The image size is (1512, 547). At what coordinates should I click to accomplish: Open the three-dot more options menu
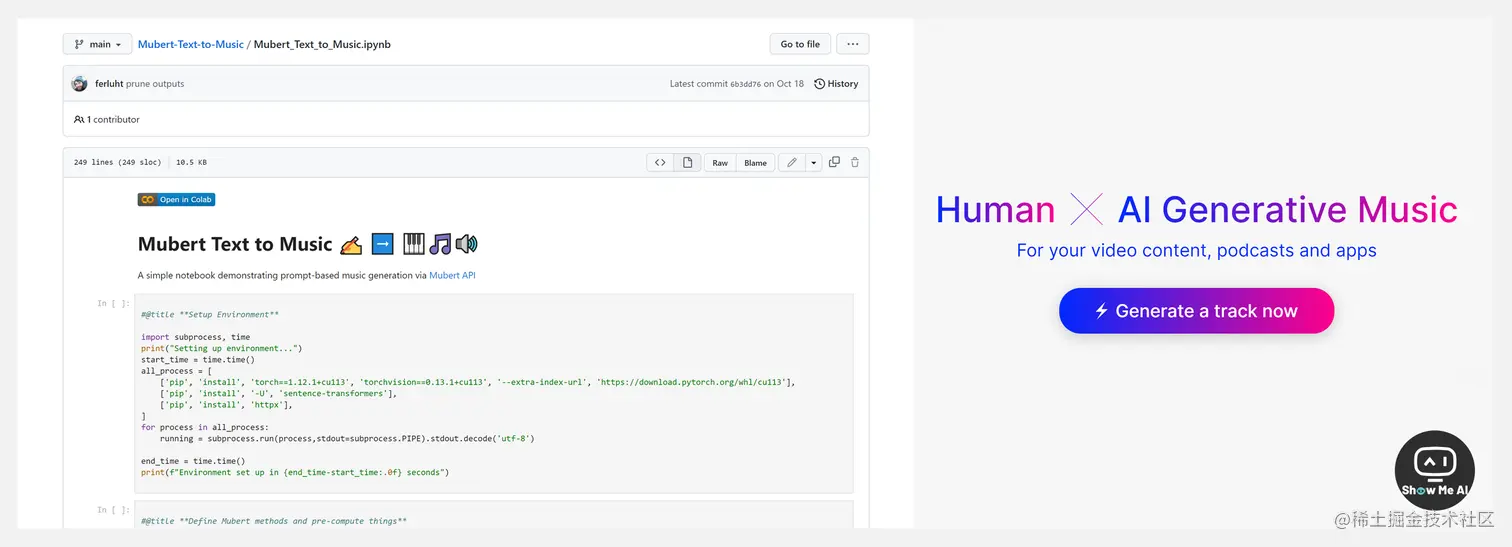[852, 44]
